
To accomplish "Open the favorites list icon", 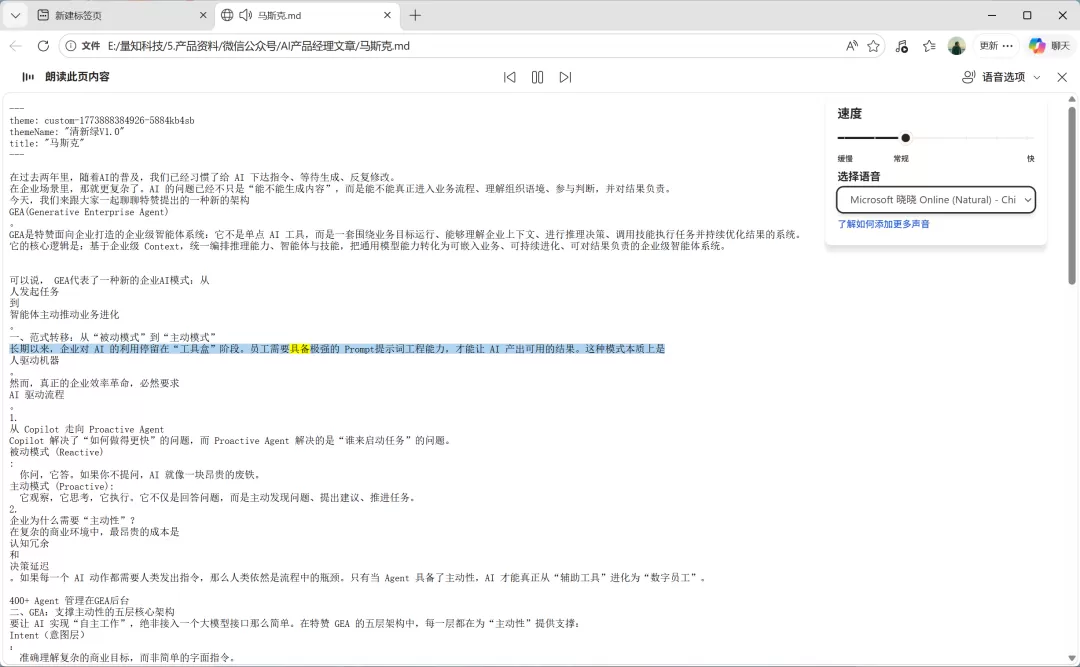I will coord(929,46).
